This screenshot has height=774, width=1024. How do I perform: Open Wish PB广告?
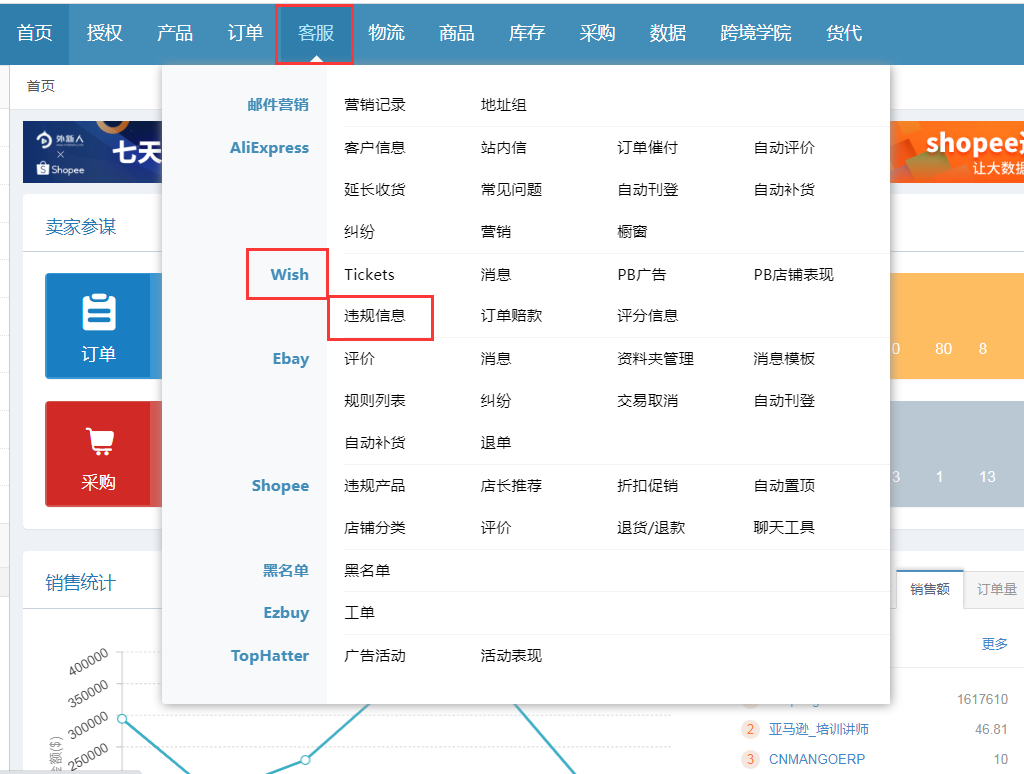click(x=642, y=274)
